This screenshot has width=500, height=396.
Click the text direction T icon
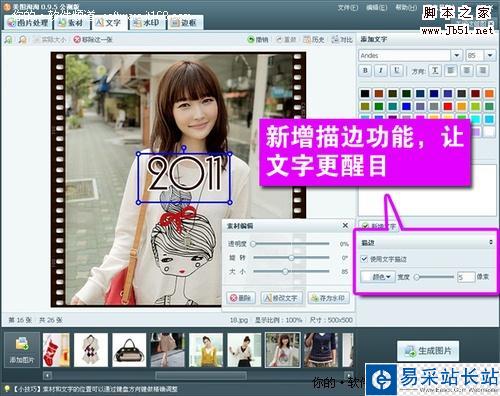pyautogui.click(x=435, y=71)
